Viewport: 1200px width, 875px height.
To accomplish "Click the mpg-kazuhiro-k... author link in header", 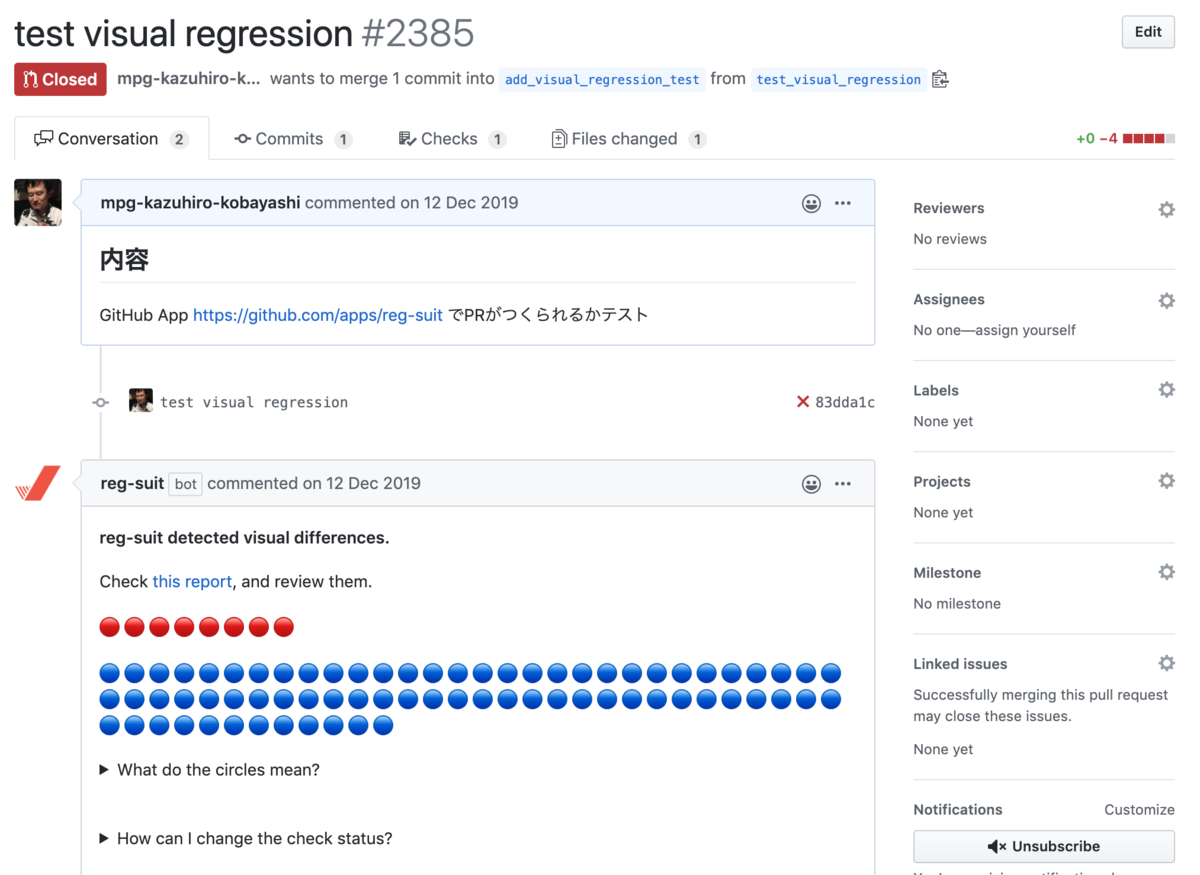I will [x=189, y=78].
